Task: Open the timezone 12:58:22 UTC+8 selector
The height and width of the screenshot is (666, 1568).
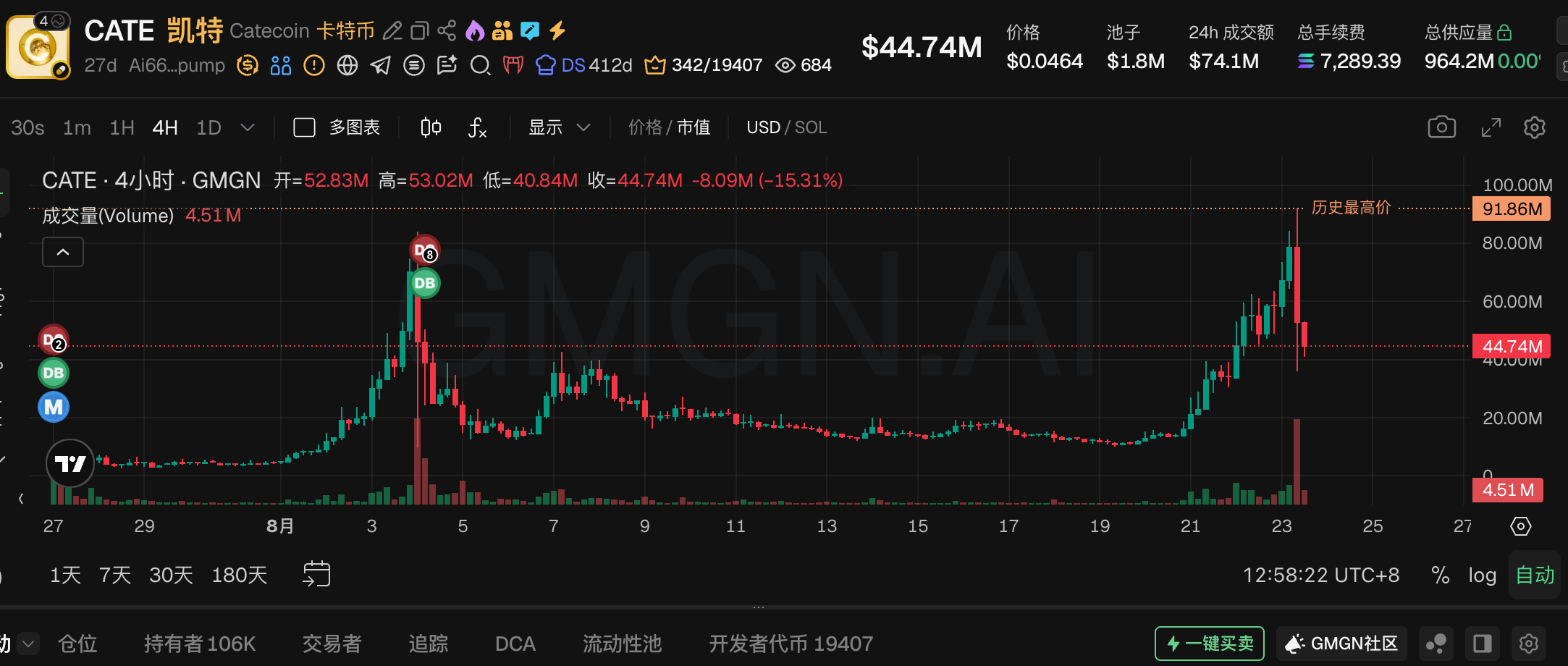Action: pyautogui.click(x=1321, y=576)
